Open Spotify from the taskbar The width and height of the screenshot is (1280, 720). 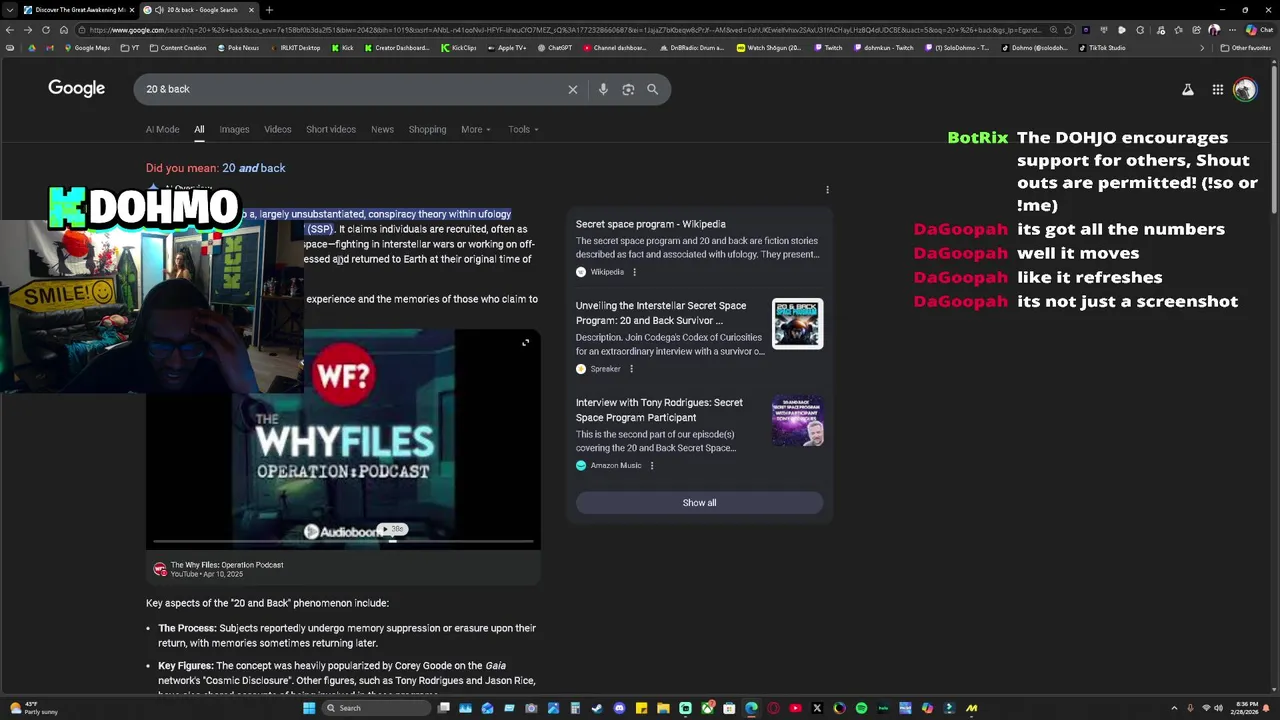(x=861, y=708)
